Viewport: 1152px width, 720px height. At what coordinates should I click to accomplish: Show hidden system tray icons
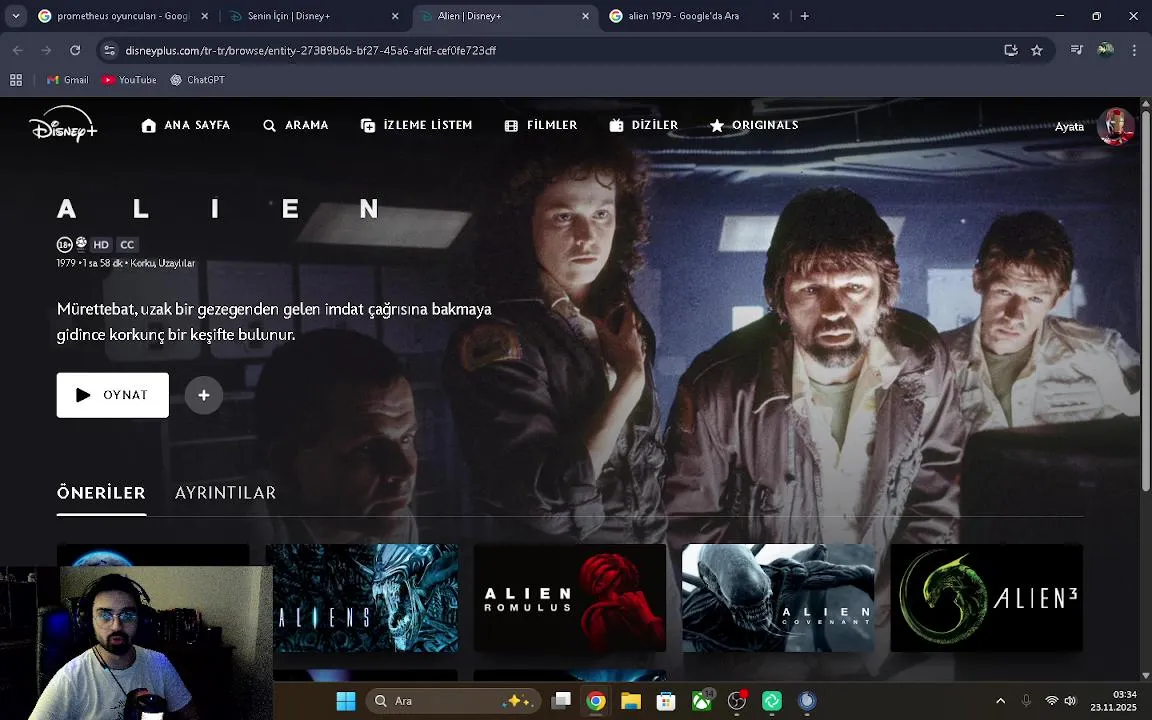click(1000, 701)
